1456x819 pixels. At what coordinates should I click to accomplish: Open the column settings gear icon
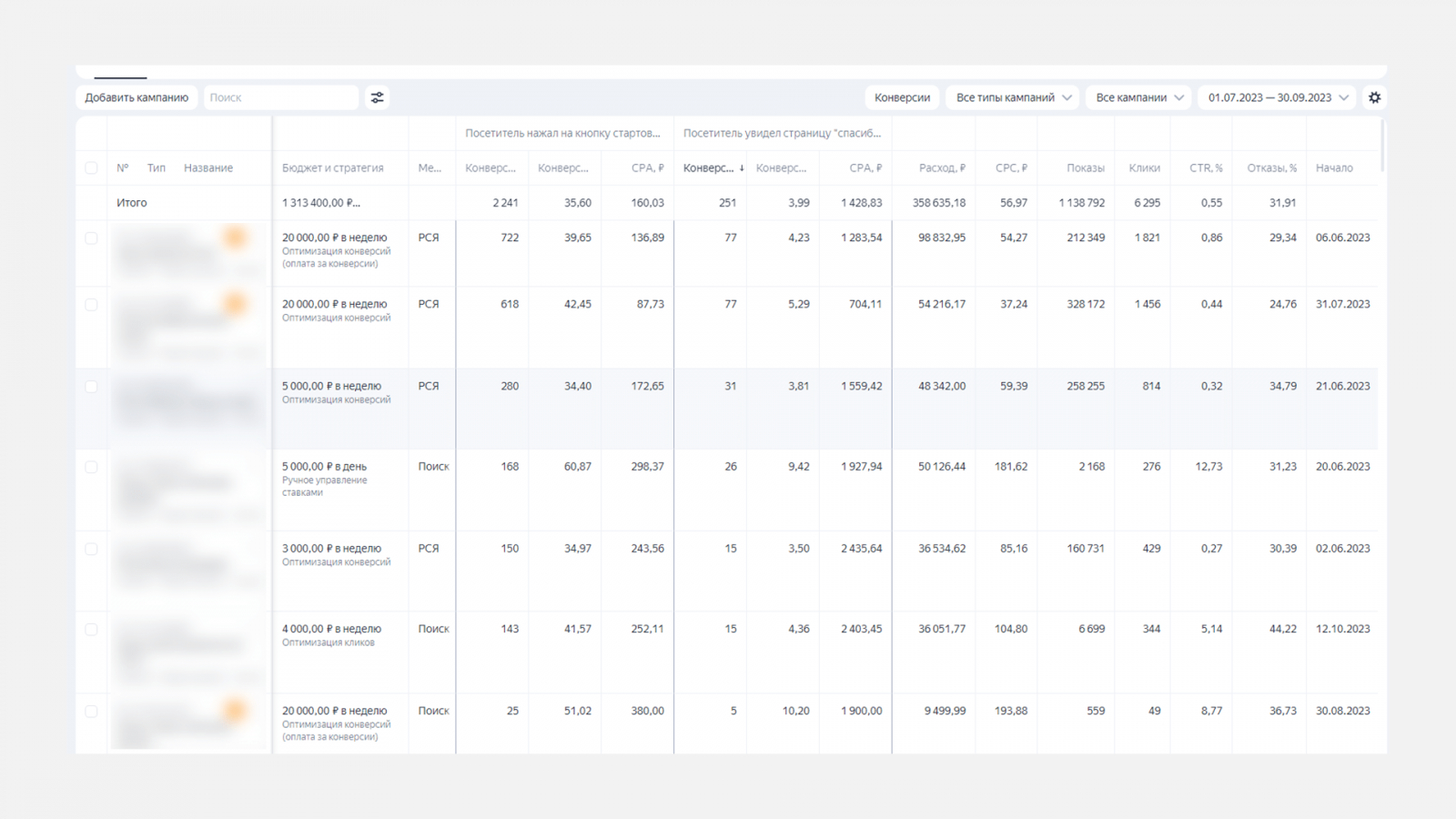pos(1374,97)
